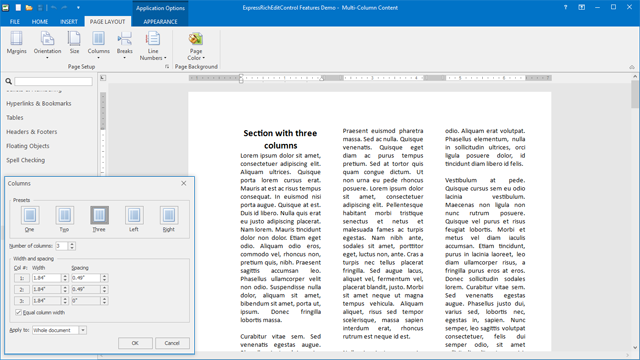Select the PAGE LAYOUT tab

pyautogui.click(x=107, y=22)
